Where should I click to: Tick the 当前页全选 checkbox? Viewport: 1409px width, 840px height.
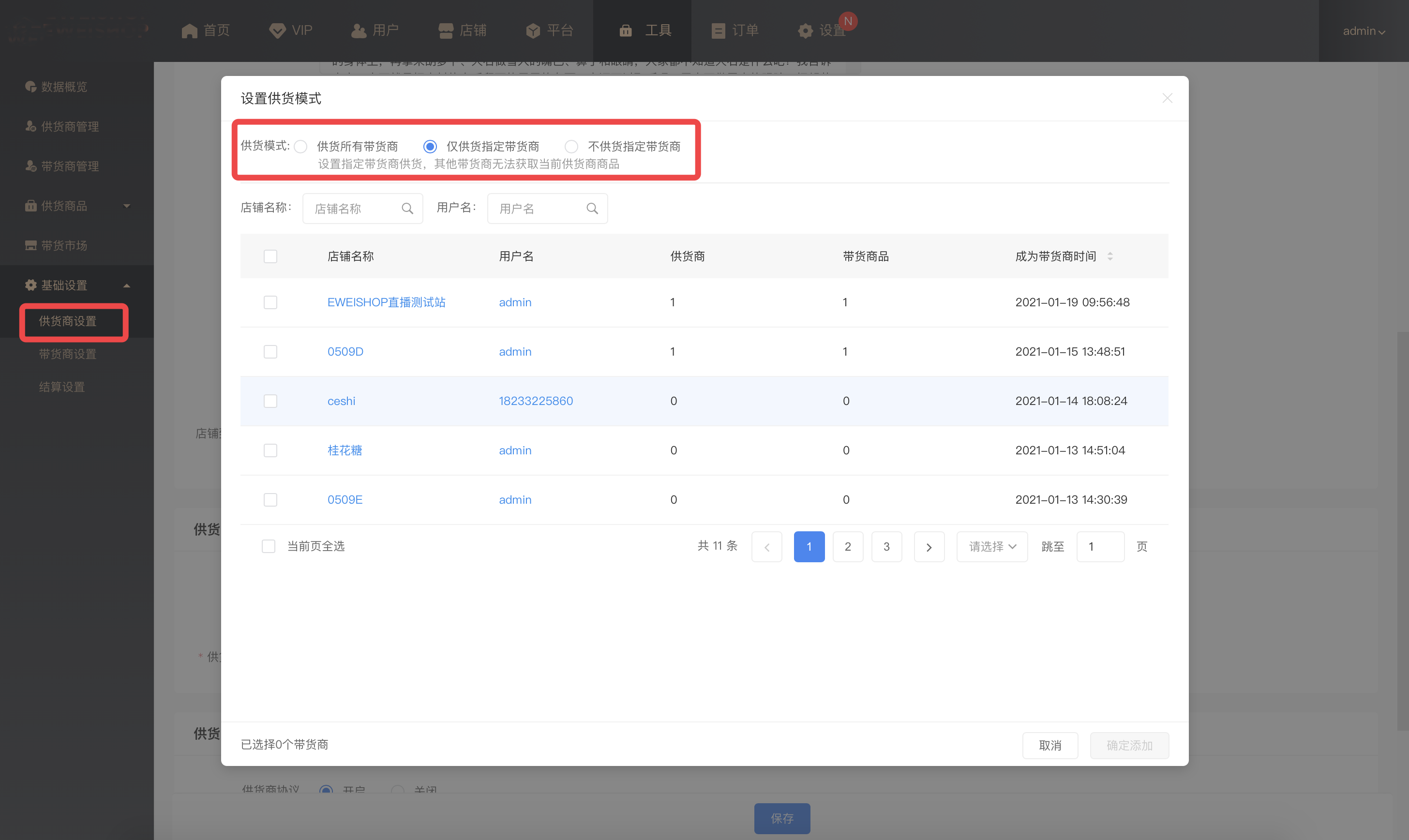coord(269,546)
